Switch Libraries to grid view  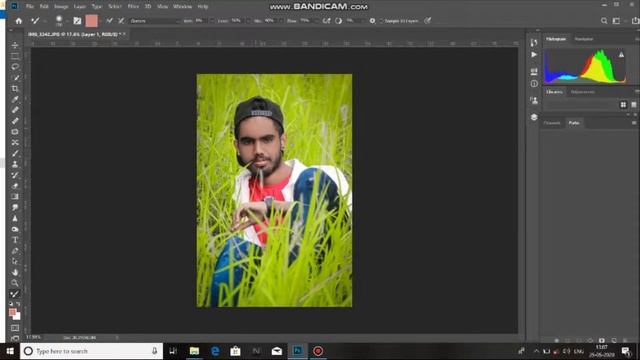tap(623, 105)
